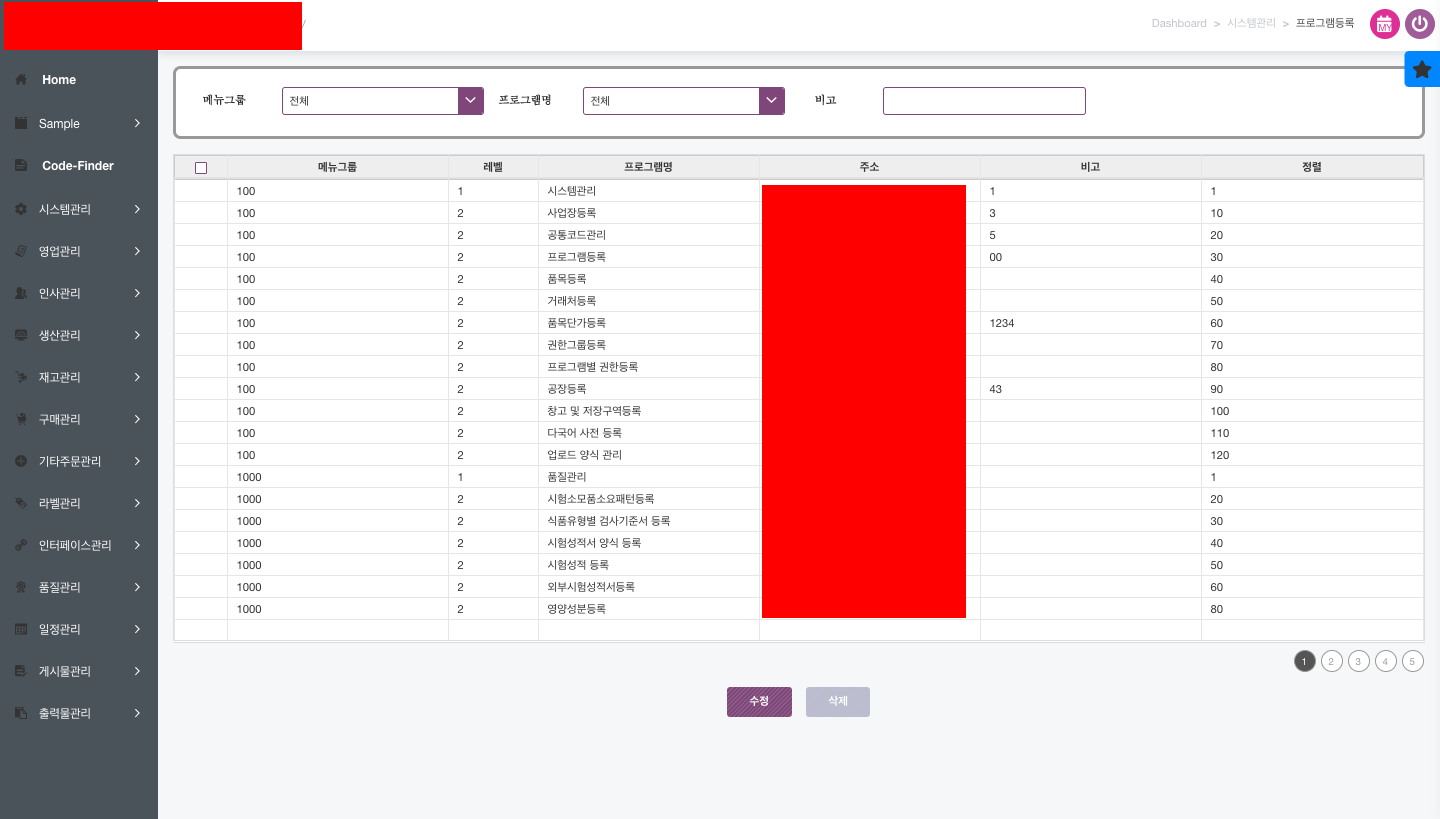The image size is (1440, 819).
Task: Click the 수정 button
Action: coord(759,702)
